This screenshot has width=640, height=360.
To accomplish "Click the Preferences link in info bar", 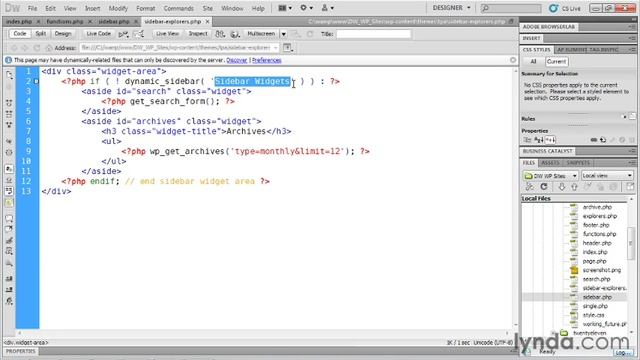I will coord(267,60).
